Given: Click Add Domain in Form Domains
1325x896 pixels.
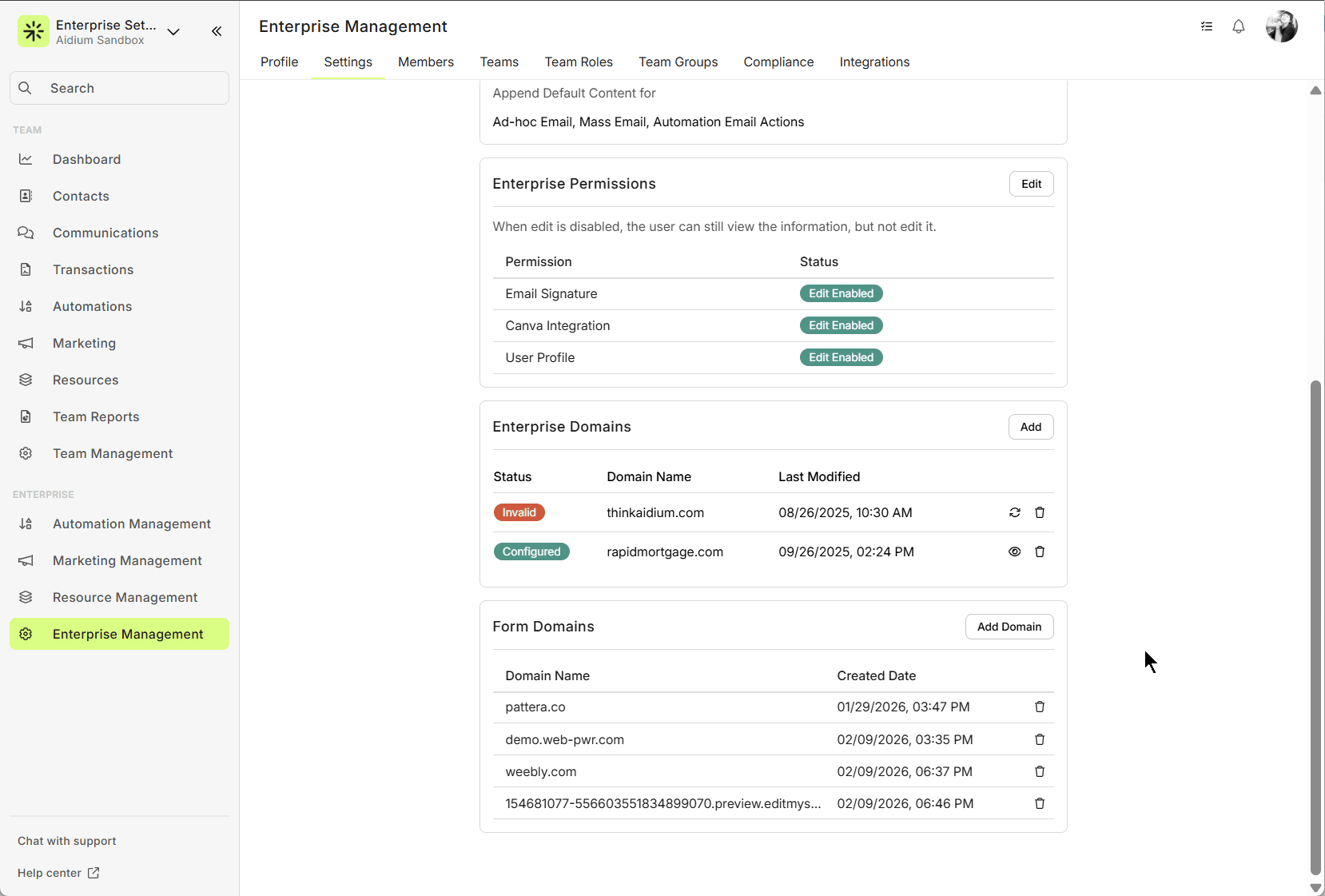Looking at the screenshot, I should pos(1009,627).
